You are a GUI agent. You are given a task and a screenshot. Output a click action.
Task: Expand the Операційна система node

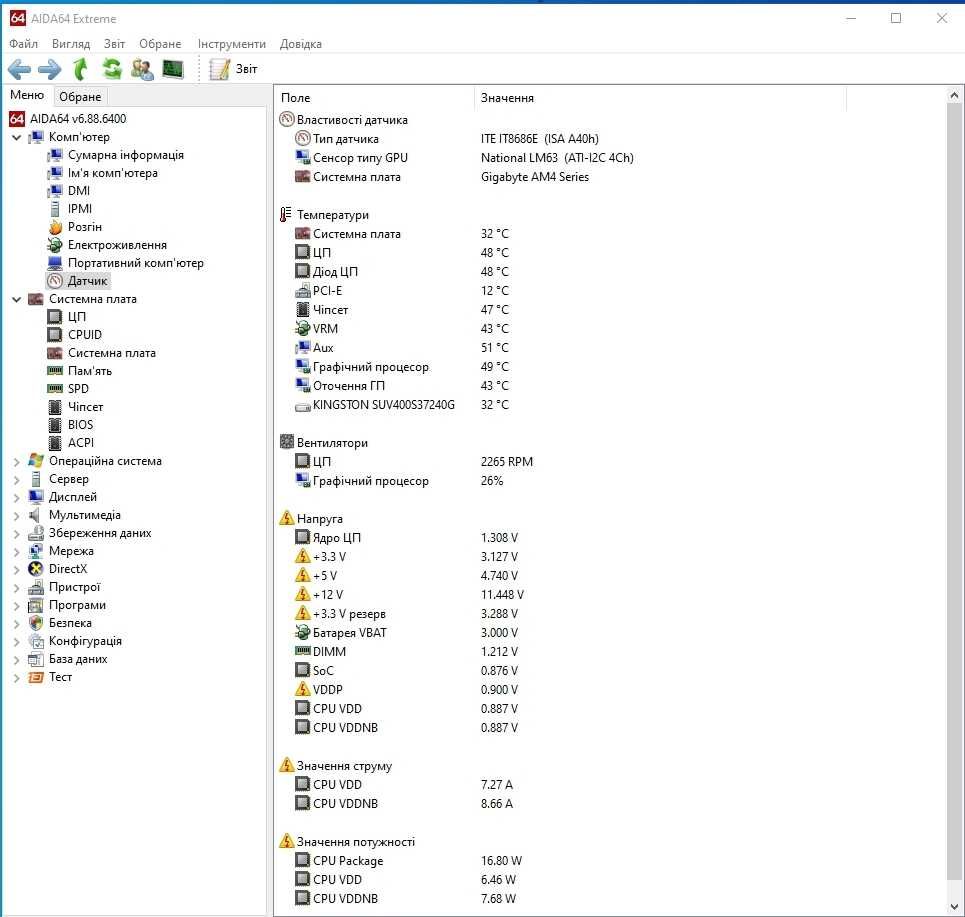click(17, 462)
